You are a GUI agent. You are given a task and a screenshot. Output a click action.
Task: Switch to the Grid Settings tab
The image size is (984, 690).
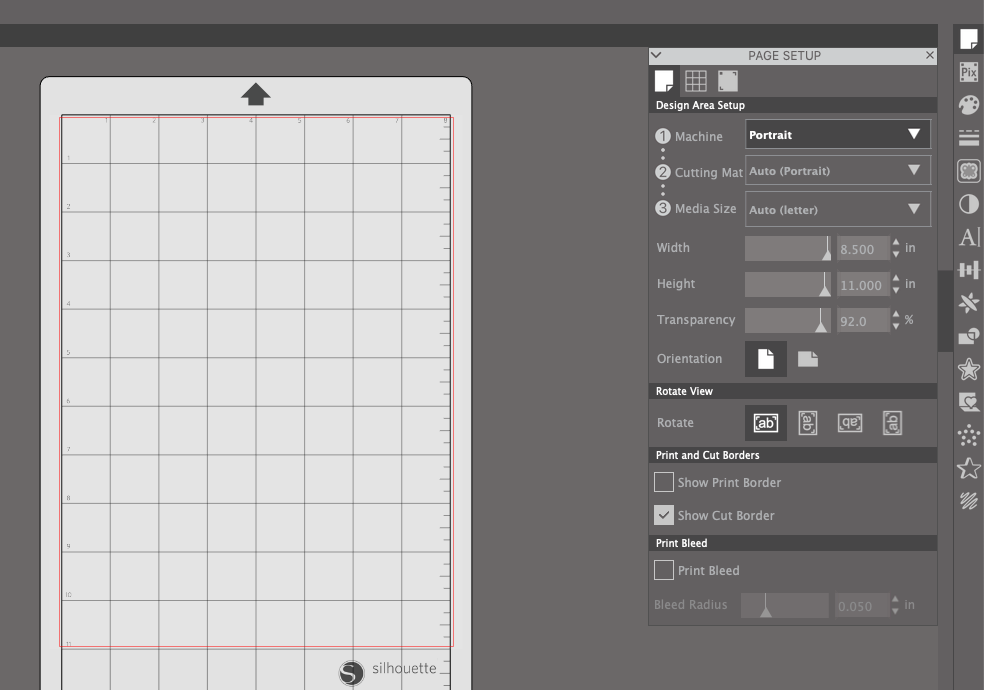[695, 81]
